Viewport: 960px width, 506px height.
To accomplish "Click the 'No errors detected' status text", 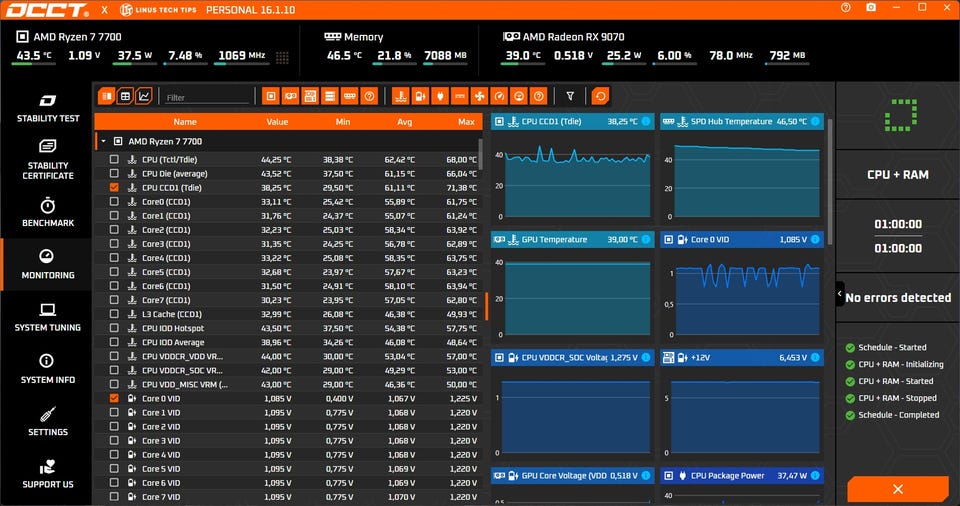I will click(898, 298).
